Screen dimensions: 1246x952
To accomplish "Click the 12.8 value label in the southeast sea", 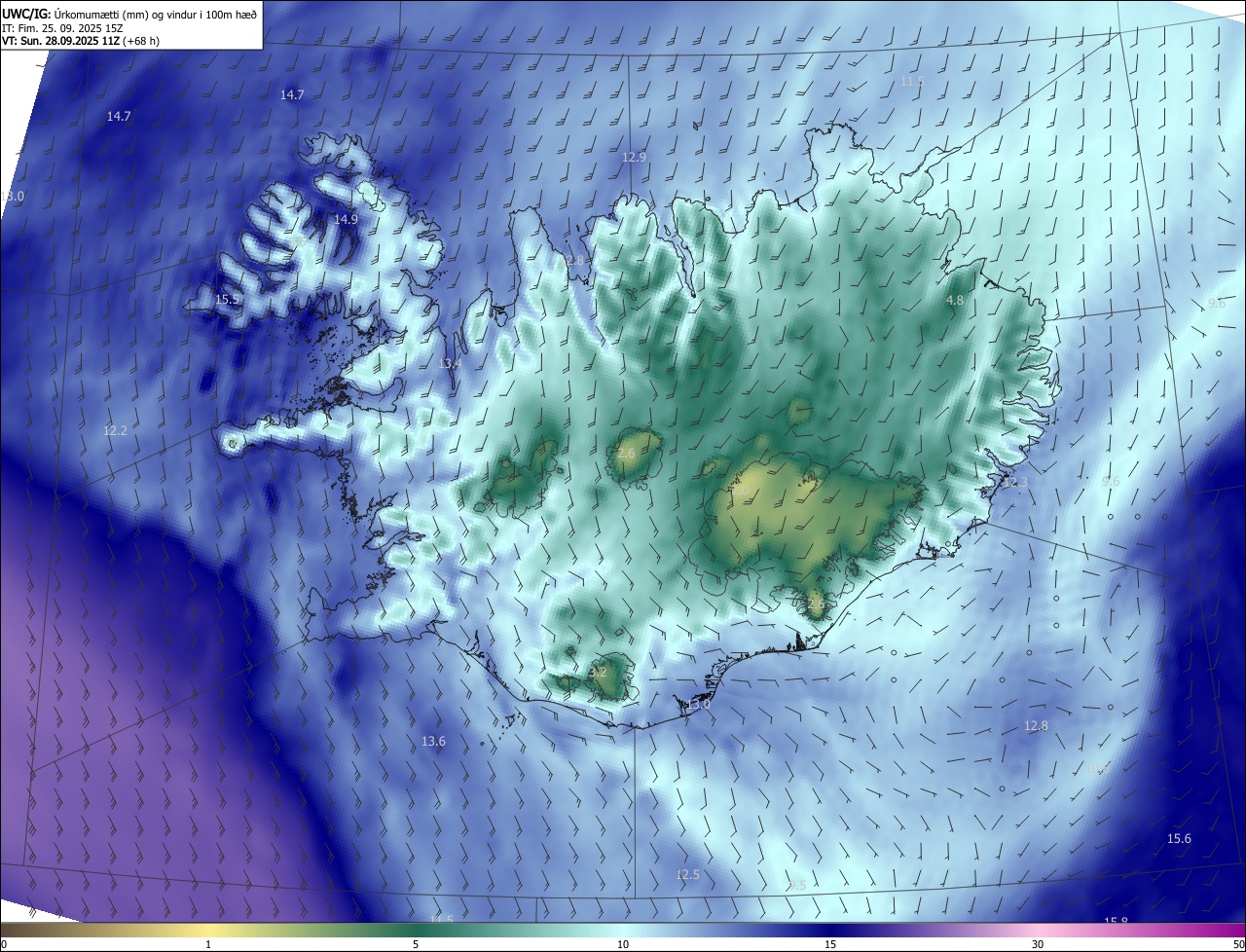I will point(1036,726).
